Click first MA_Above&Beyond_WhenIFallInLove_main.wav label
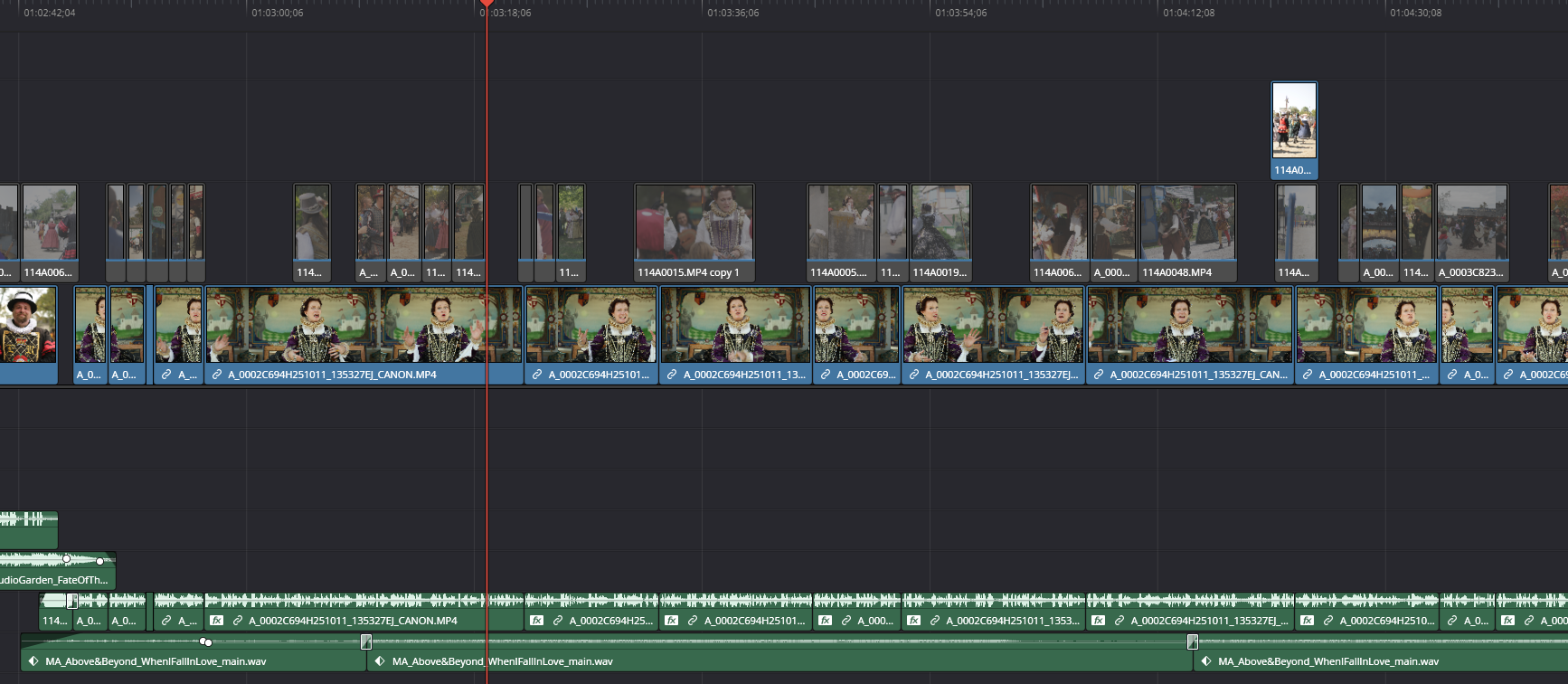Screen dimensions: 1568x684 pos(156,661)
